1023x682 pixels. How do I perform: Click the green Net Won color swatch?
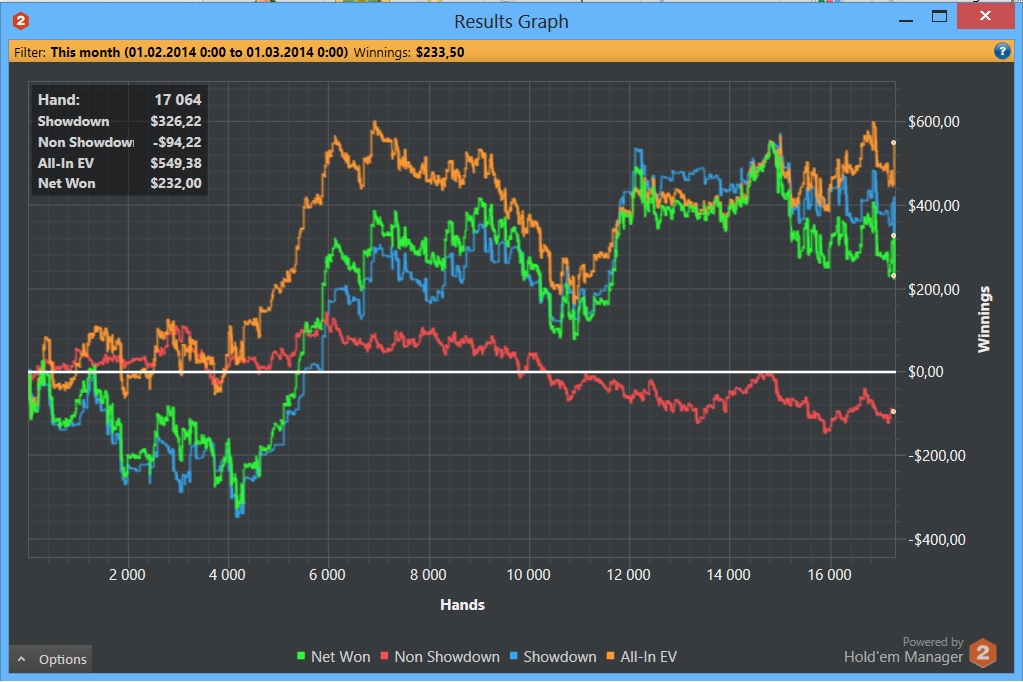301,656
